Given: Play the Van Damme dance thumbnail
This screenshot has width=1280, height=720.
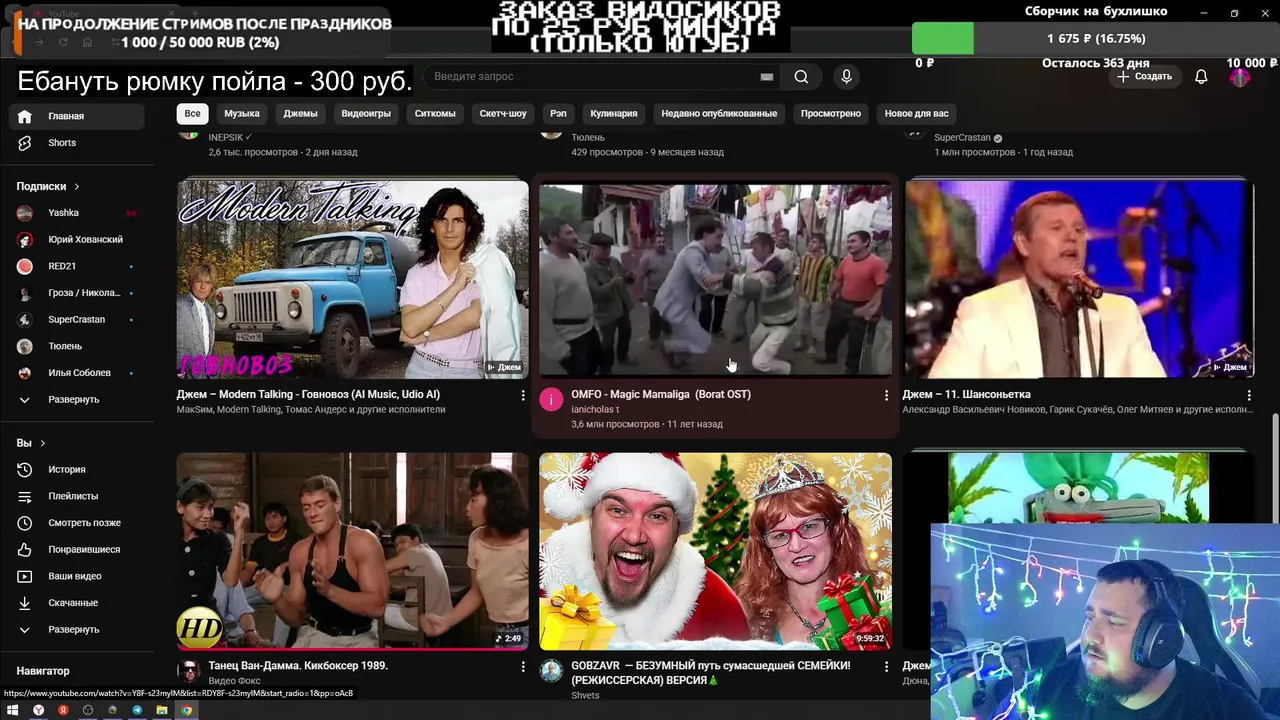Looking at the screenshot, I should 352,551.
